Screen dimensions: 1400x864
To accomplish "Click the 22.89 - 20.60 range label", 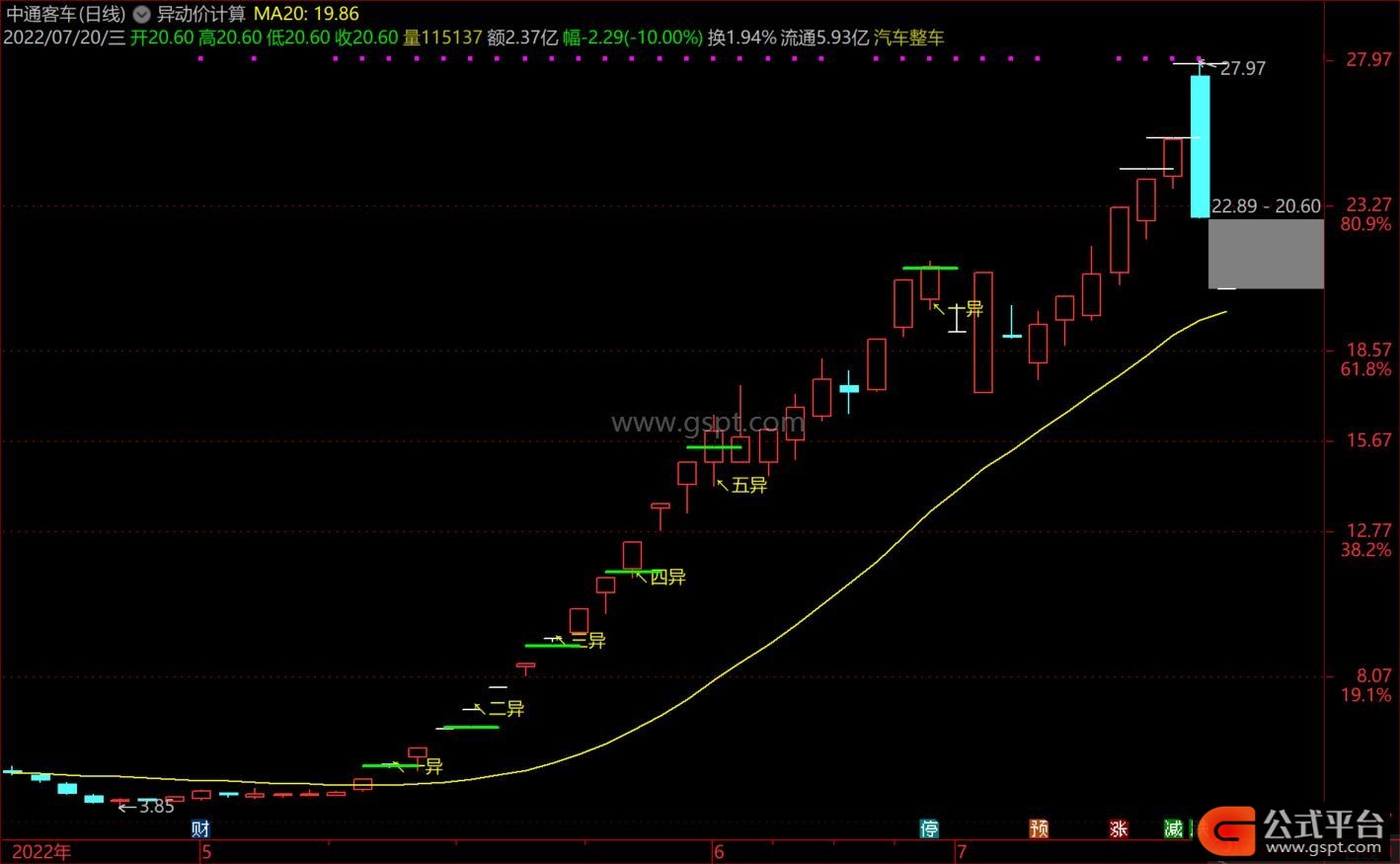I will [x=1266, y=205].
